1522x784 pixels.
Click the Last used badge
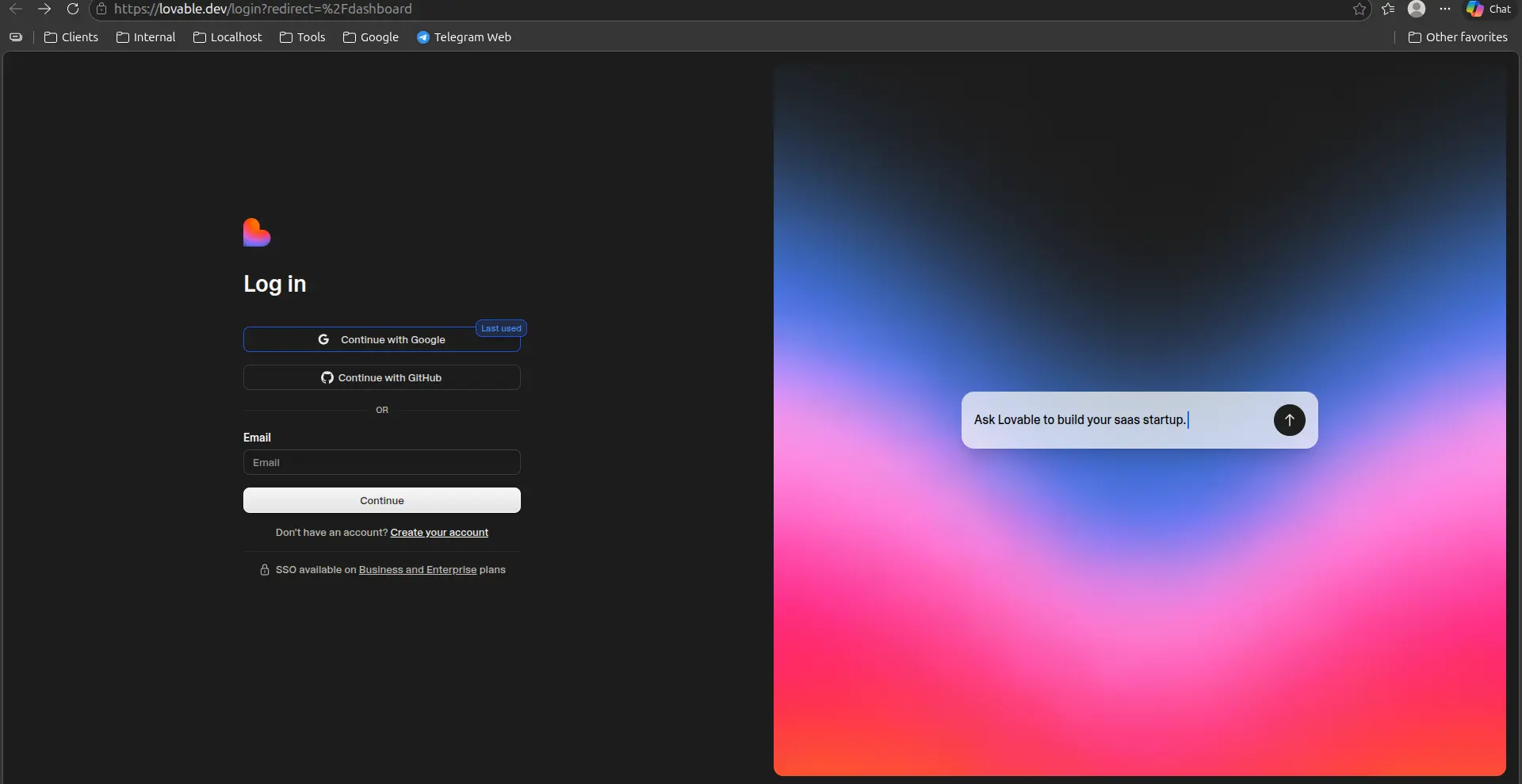coord(501,328)
